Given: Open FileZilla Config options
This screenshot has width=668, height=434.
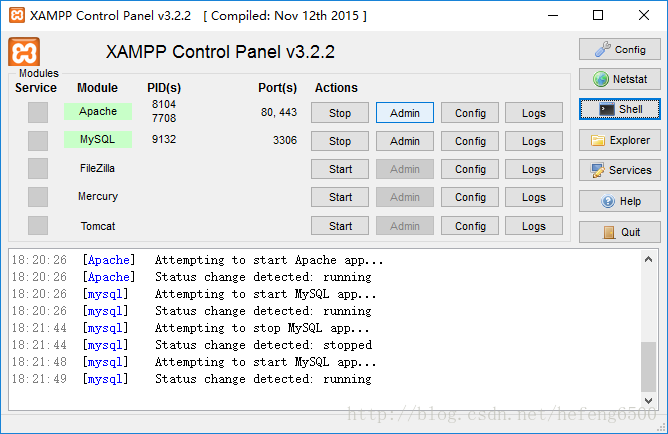Looking at the screenshot, I should coord(470,169).
